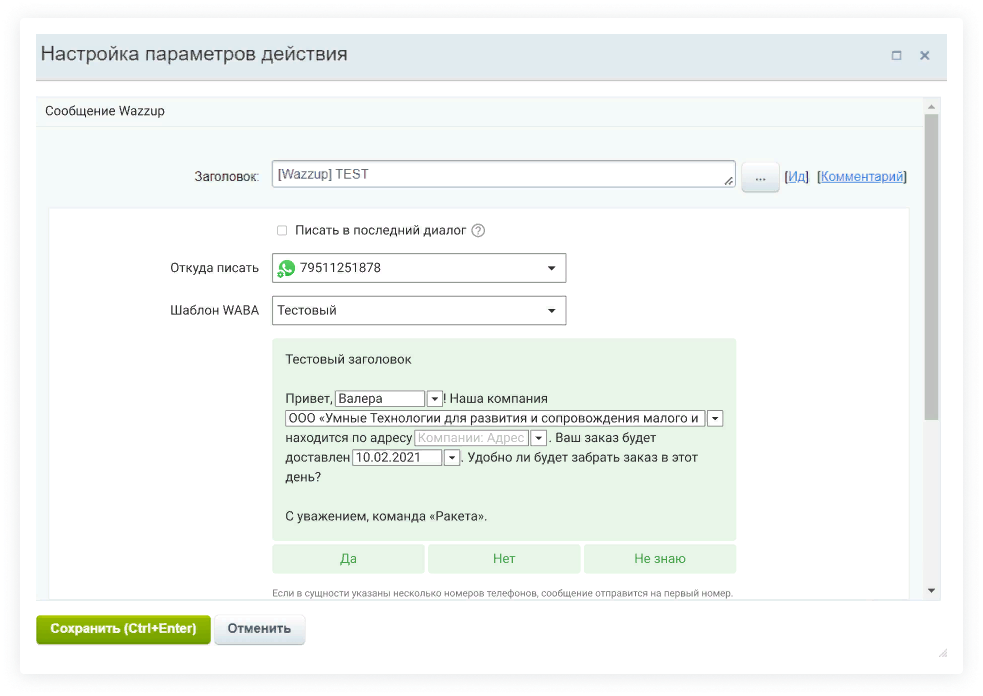This screenshot has height=696, width=983.
Task: Click the help question mark icon
Action: (x=478, y=231)
